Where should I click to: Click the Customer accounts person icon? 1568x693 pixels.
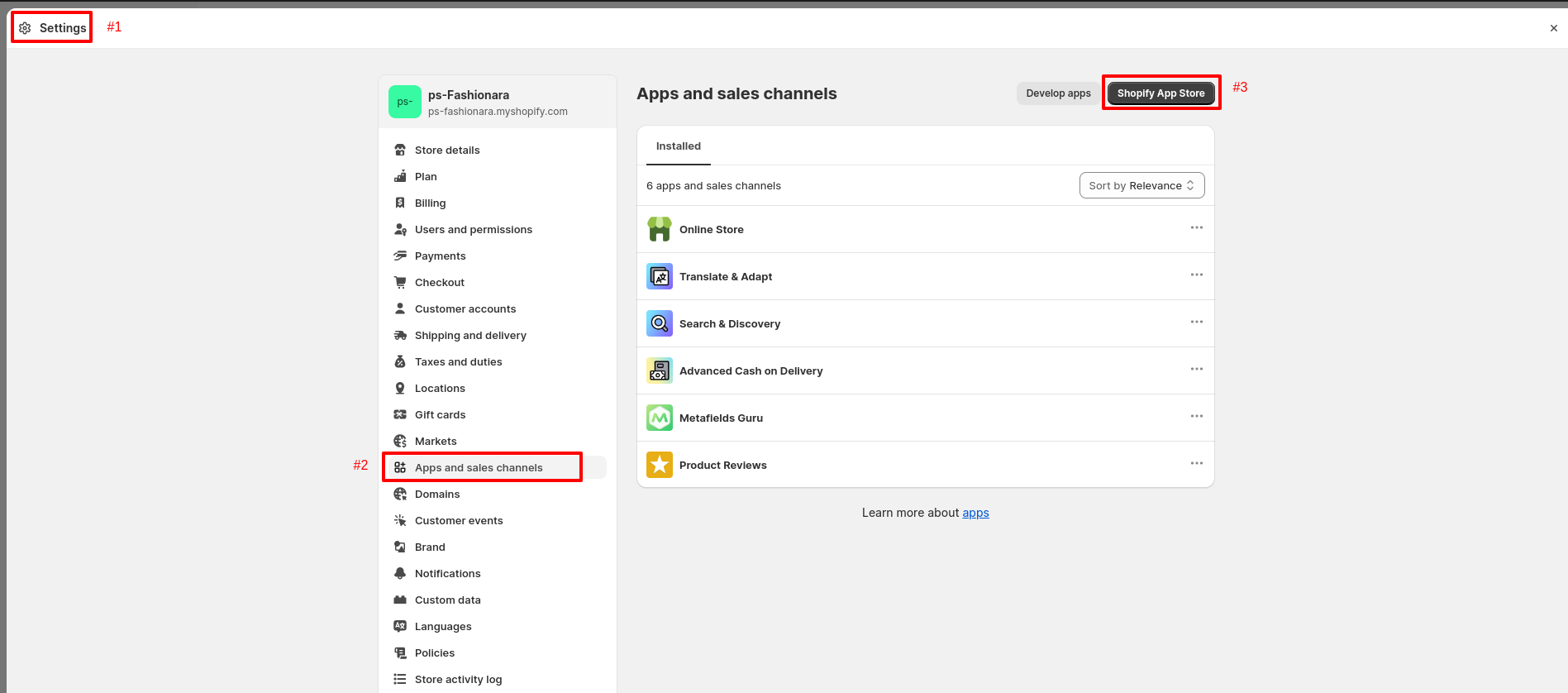point(400,308)
